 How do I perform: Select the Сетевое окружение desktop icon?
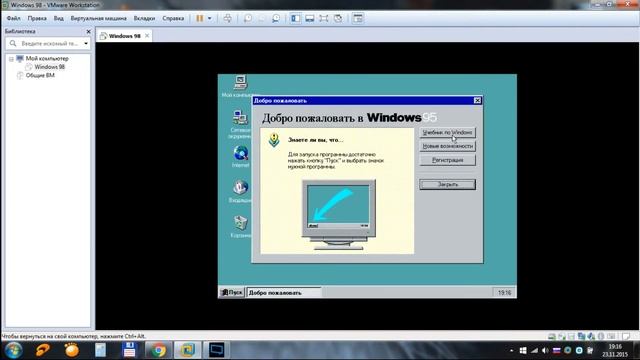(240, 118)
